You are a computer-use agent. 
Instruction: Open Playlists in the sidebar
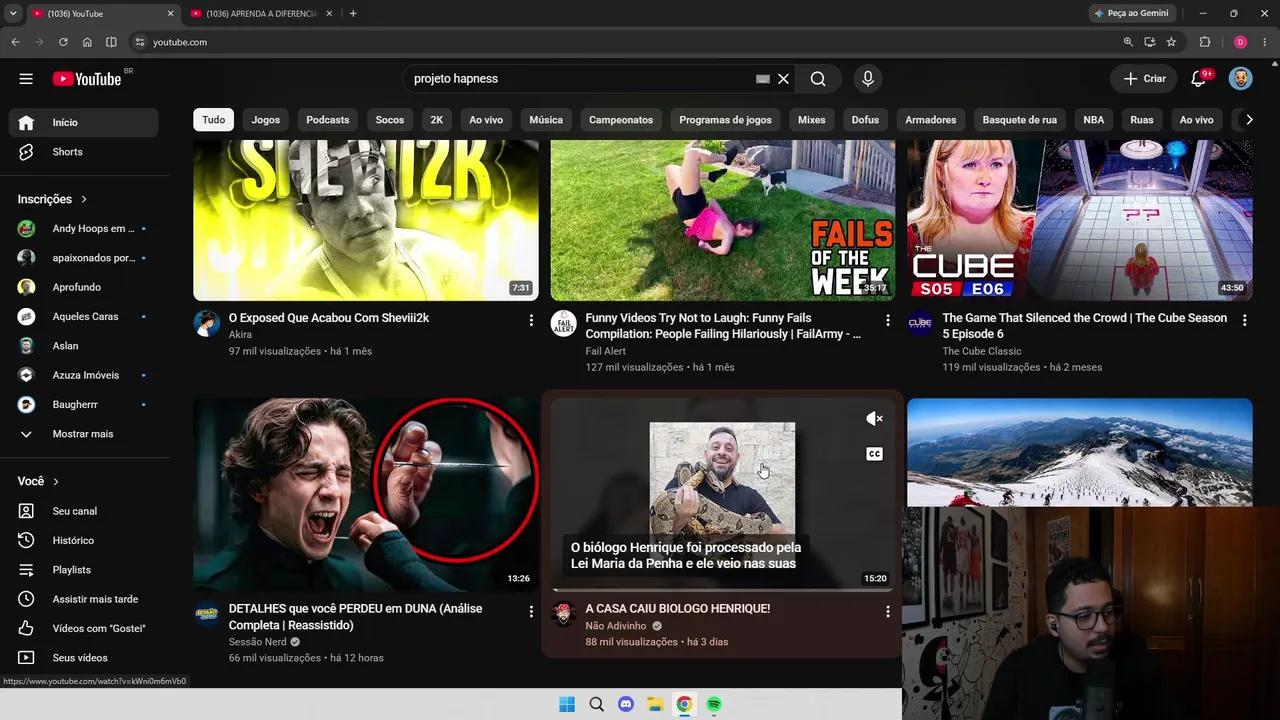click(x=84, y=570)
